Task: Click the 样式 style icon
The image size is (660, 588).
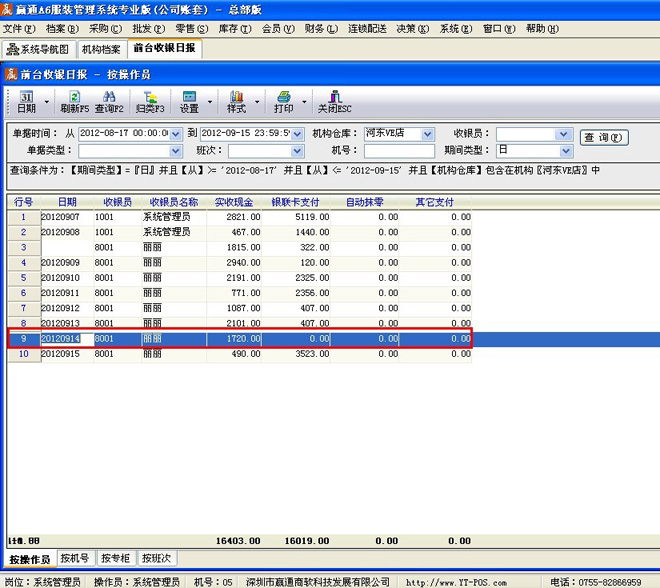Action: point(237,102)
